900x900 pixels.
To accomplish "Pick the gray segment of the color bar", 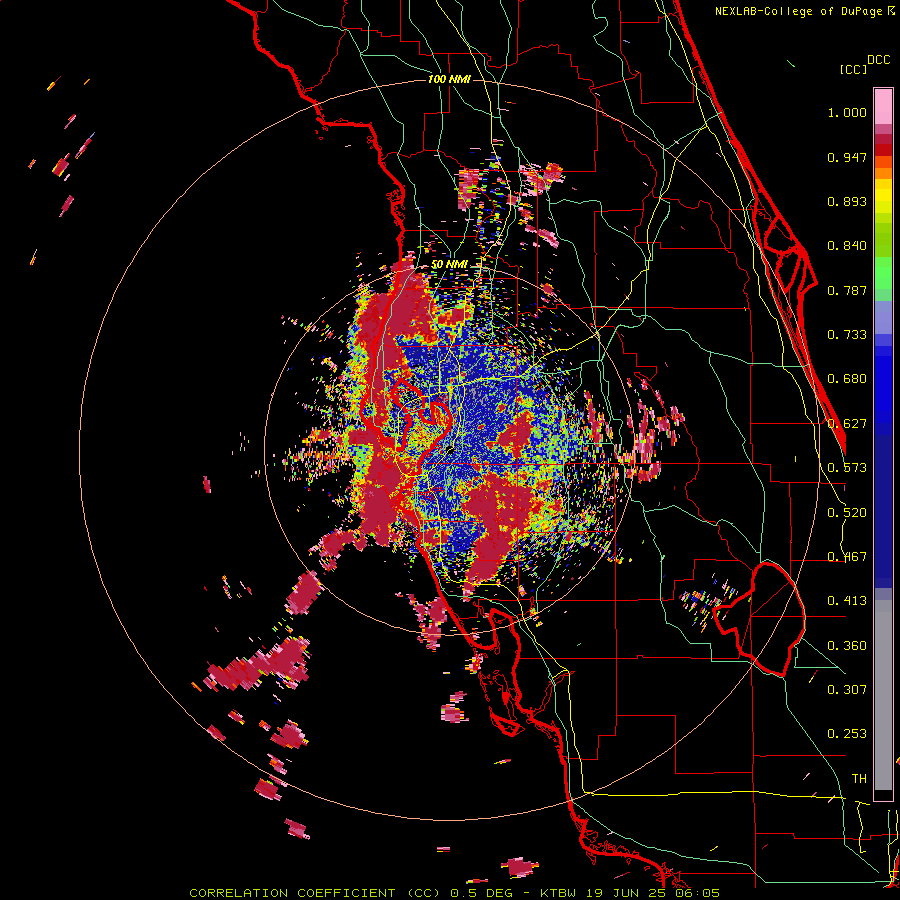I will 883,695.
